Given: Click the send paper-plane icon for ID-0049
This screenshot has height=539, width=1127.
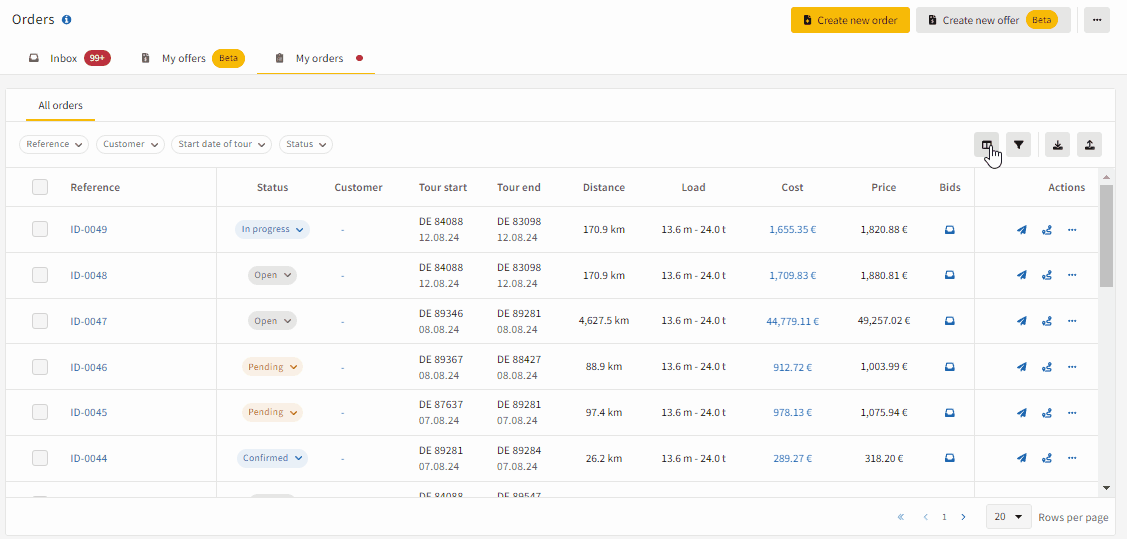Looking at the screenshot, I should click(x=1021, y=230).
